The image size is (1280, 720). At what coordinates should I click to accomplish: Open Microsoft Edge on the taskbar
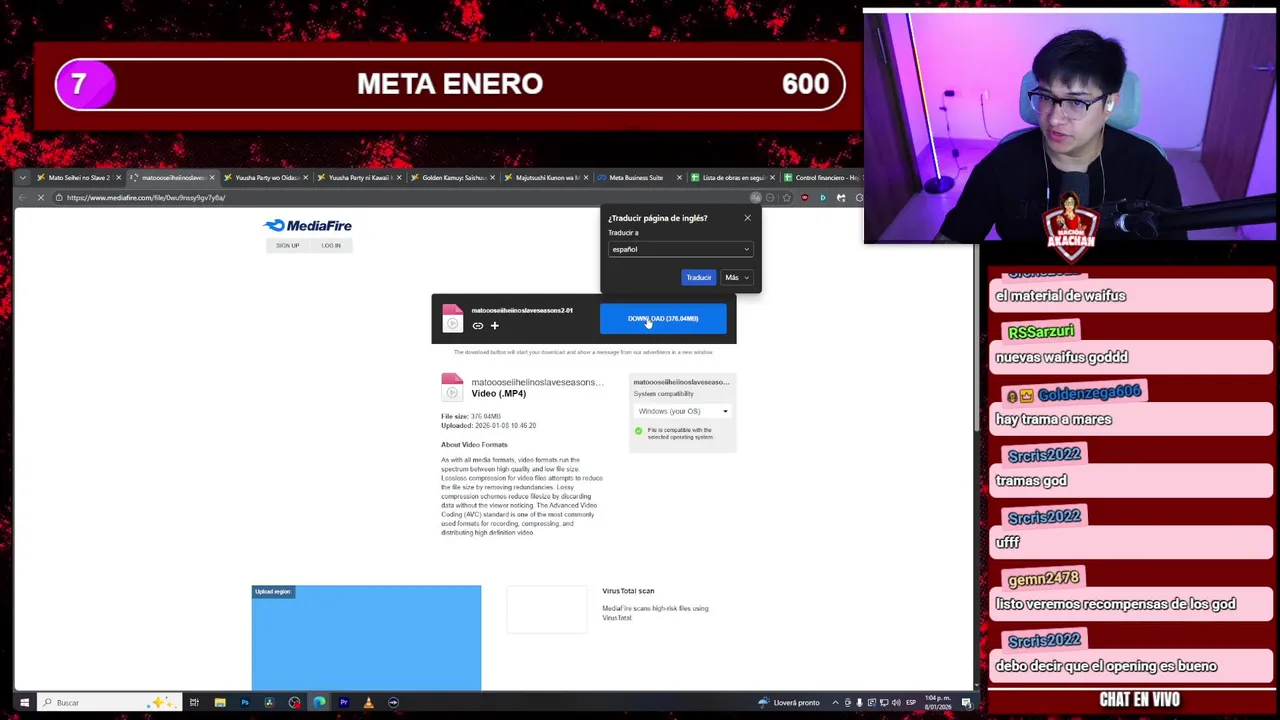(x=319, y=703)
